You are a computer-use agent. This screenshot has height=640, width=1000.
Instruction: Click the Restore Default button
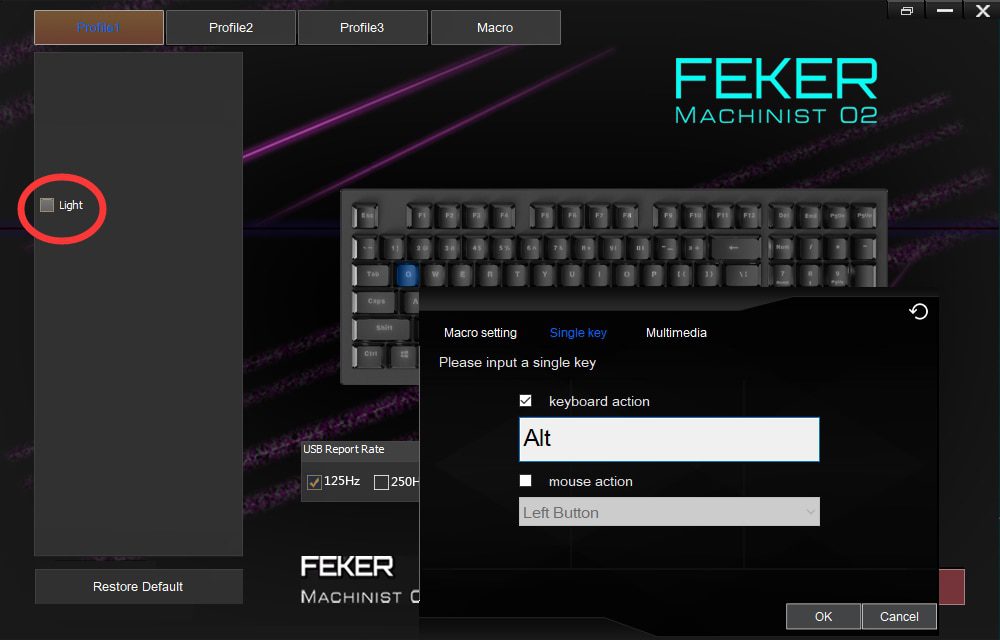[x=138, y=586]
